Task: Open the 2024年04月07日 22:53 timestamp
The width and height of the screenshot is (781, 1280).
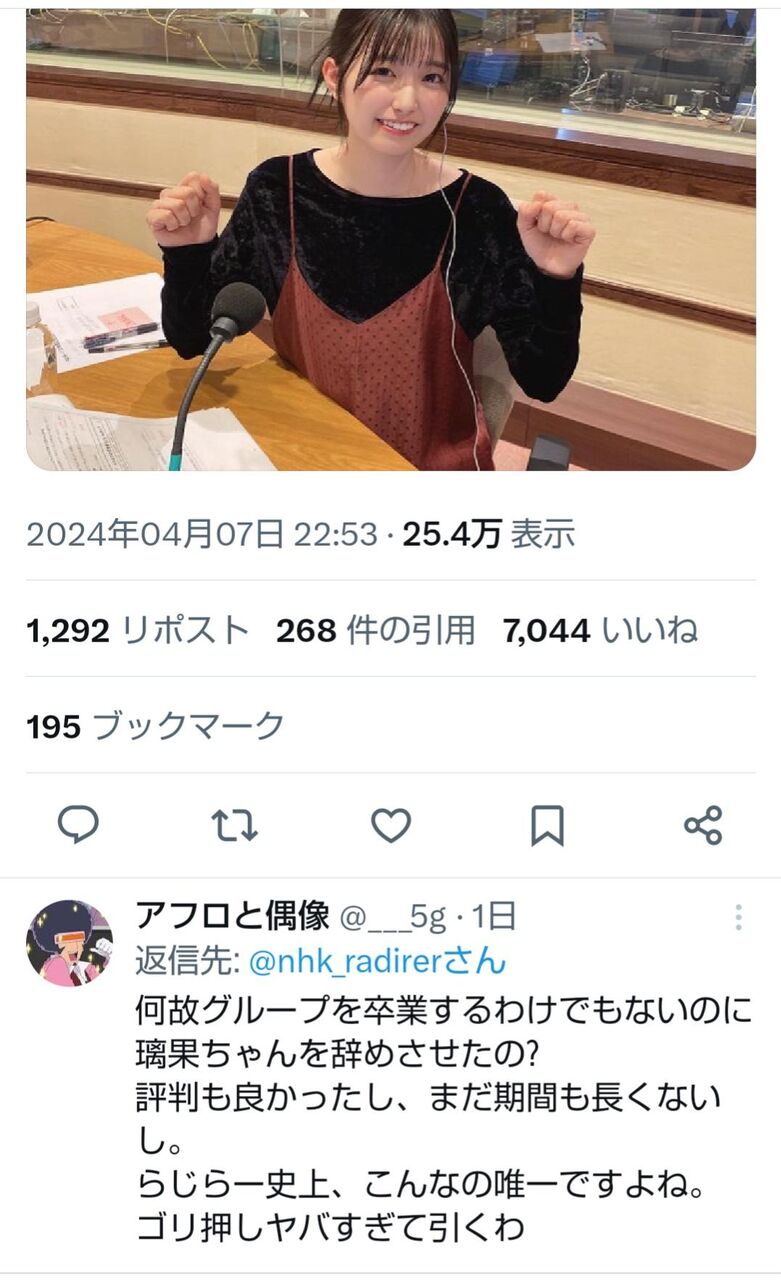Action: [203, 534]
